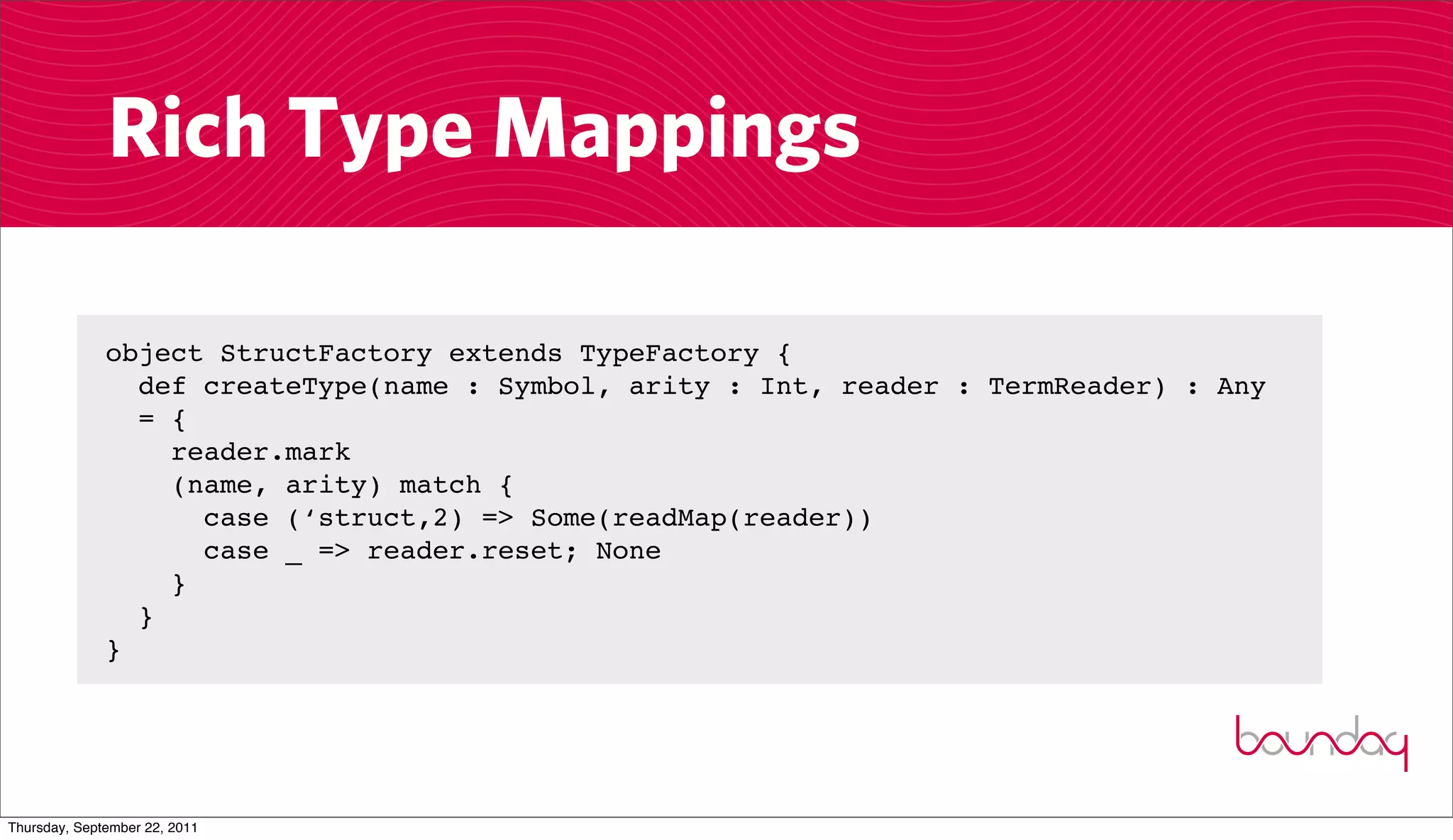The width and height of the screenshot is (1453, 840).
Task: Click the 'def createType(name : Symbol...' line
Action: 702,387
